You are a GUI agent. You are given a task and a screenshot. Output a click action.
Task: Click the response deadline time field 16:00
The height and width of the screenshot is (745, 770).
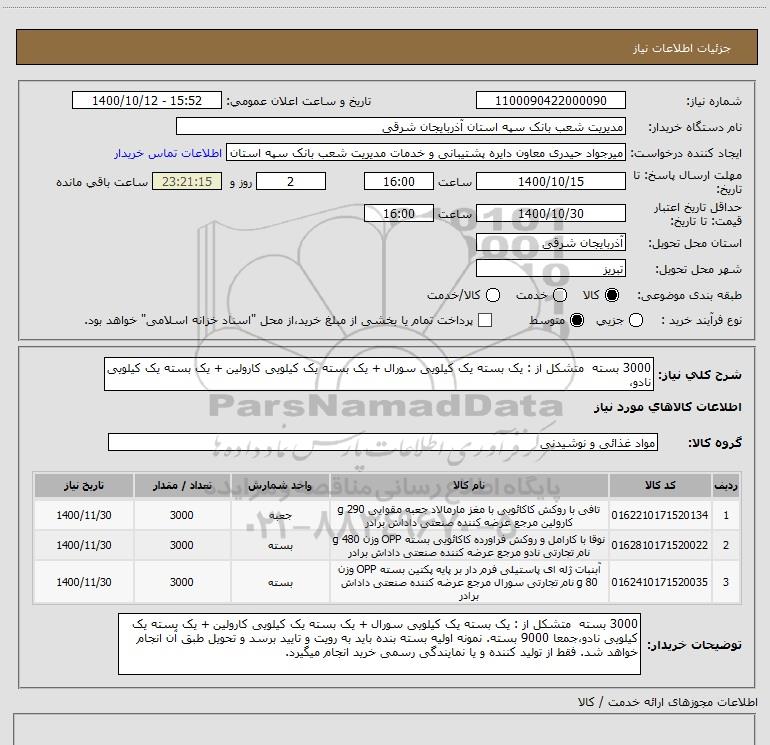[x=399, y=182]
